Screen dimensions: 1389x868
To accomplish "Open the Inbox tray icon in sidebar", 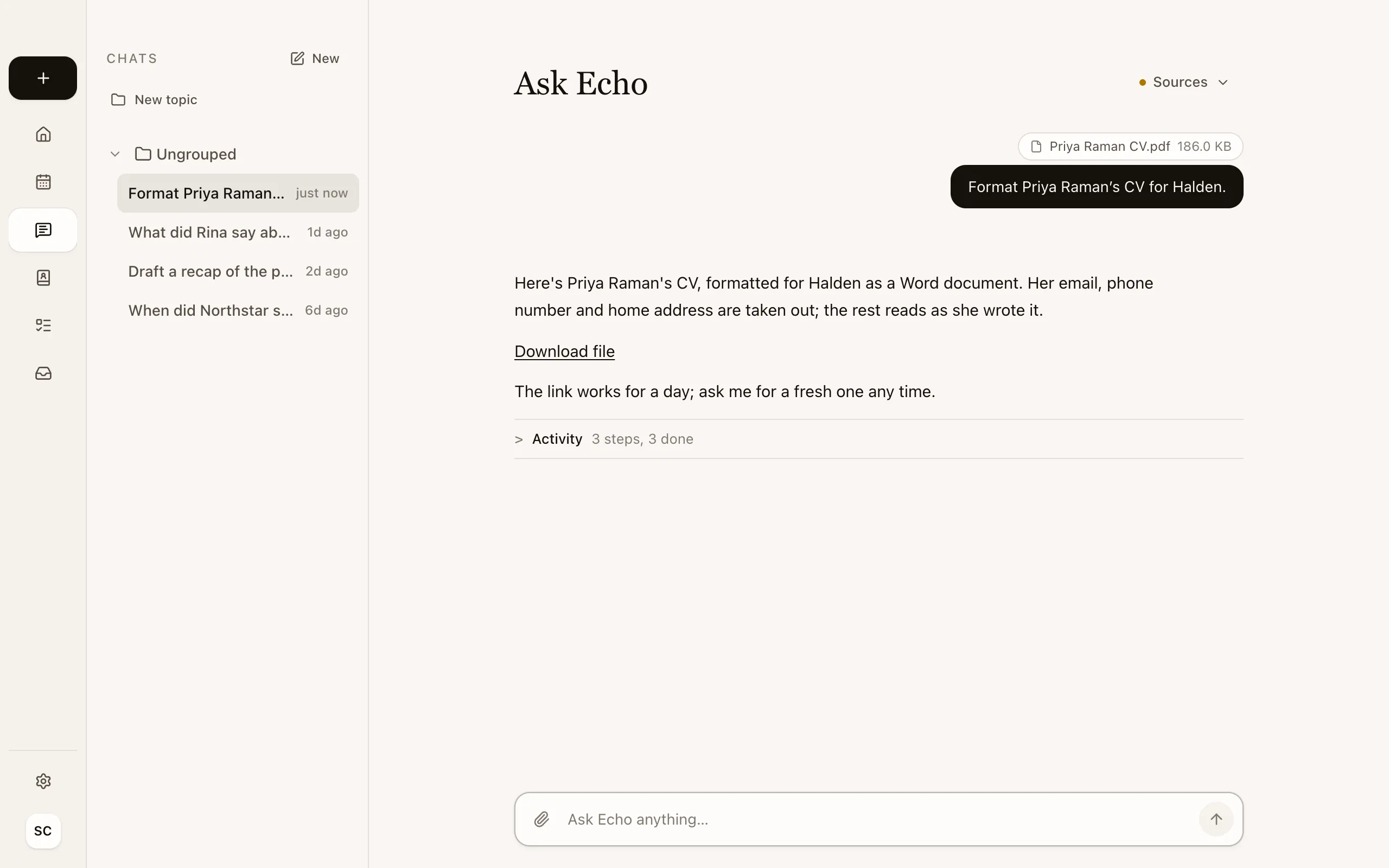I will click(x=43, y=374).
